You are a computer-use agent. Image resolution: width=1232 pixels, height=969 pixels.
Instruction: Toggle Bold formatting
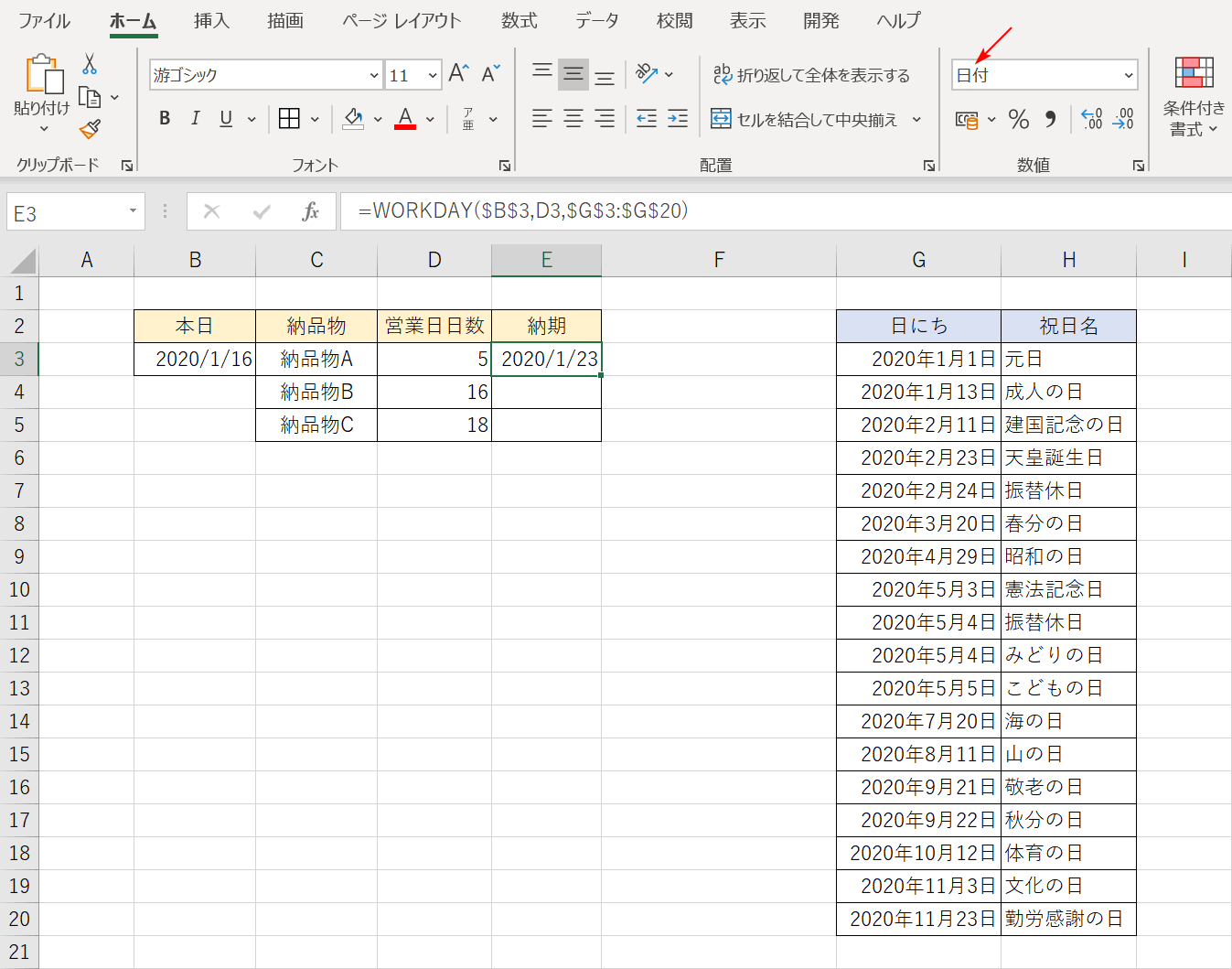coord(165,118)
